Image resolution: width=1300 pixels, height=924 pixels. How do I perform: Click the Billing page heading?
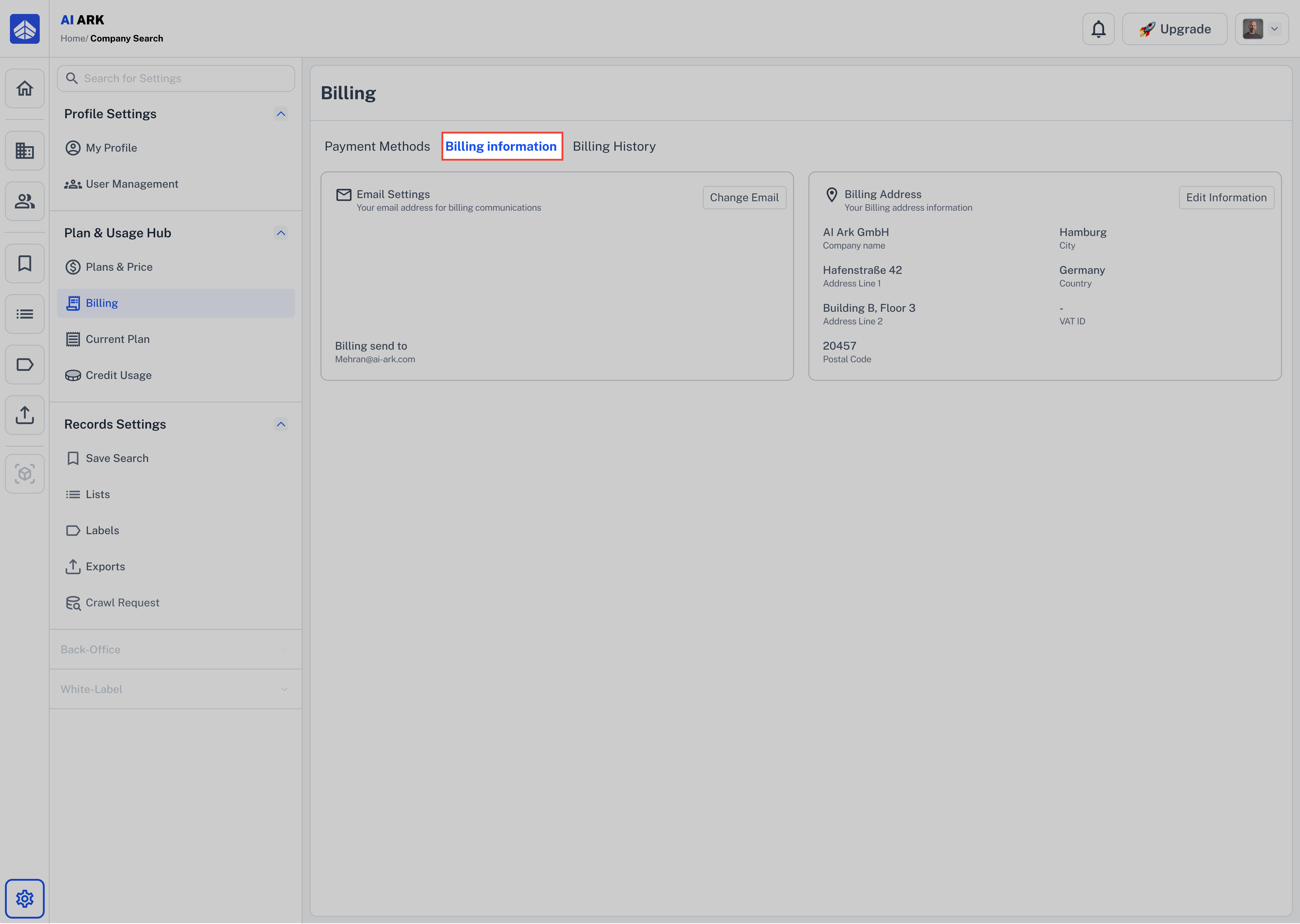point(348,93)
